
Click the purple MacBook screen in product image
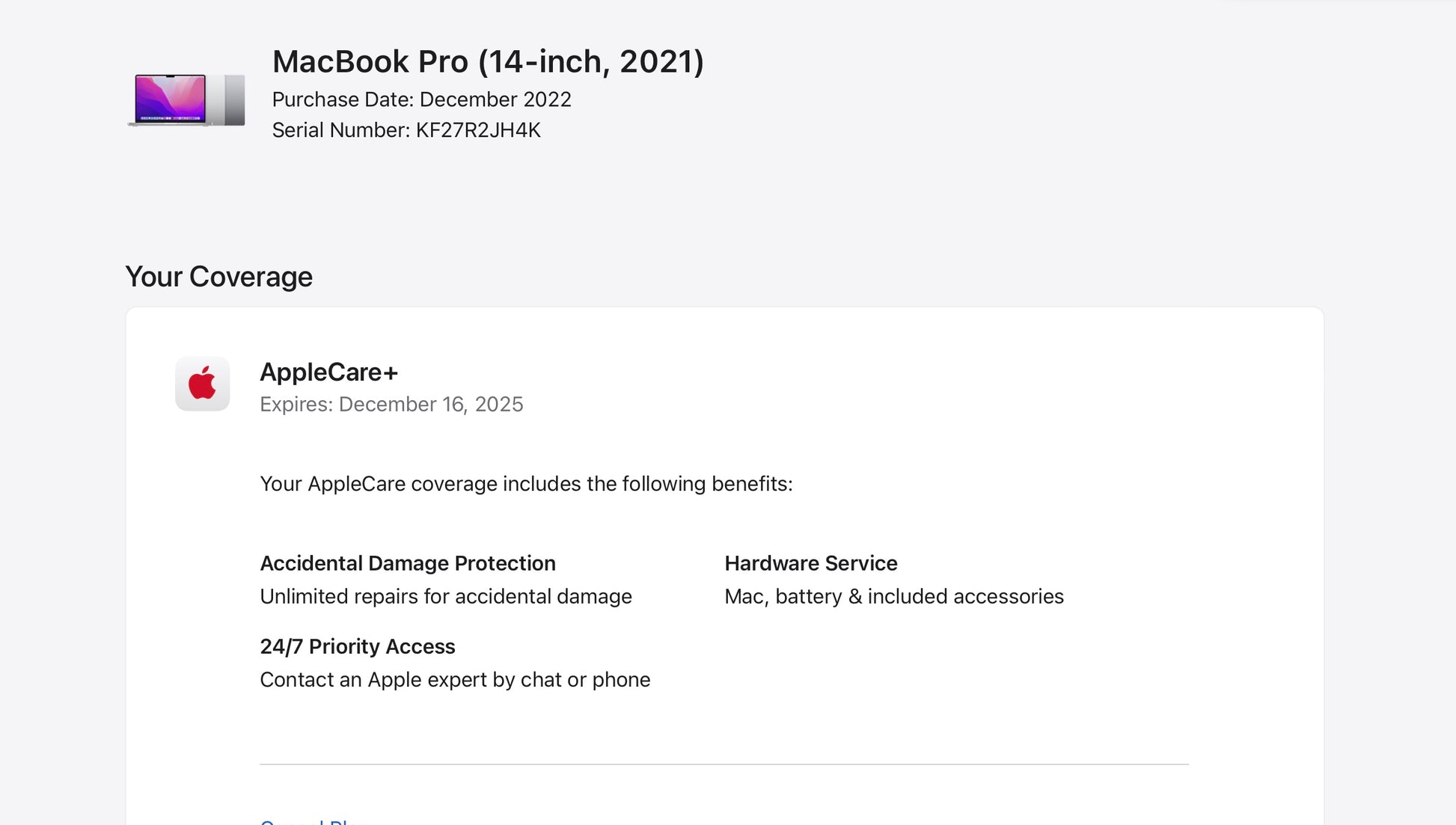[x=170, y=97]
